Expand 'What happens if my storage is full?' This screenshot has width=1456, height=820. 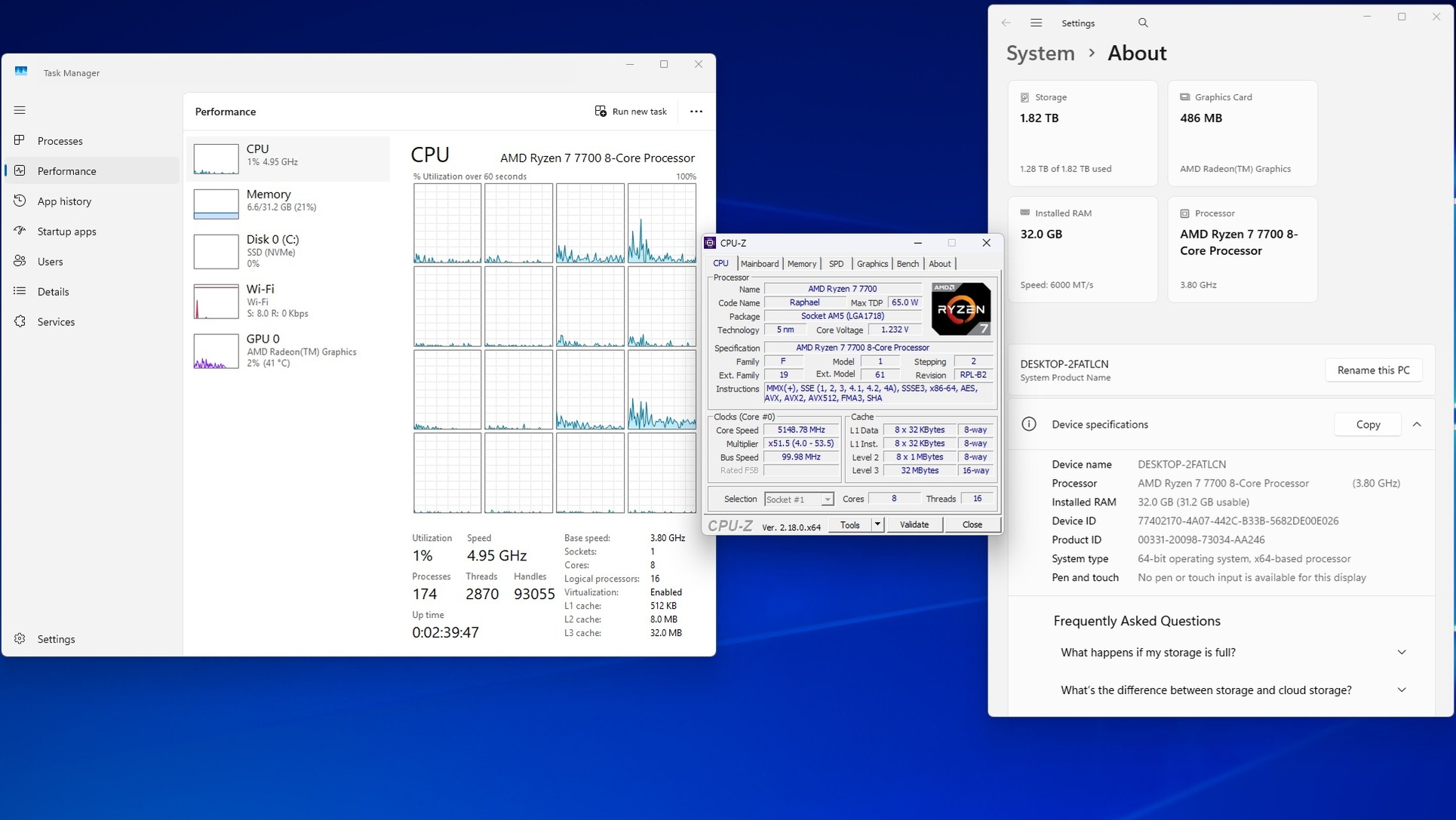pyautogui.click(x=1401, y=653)
